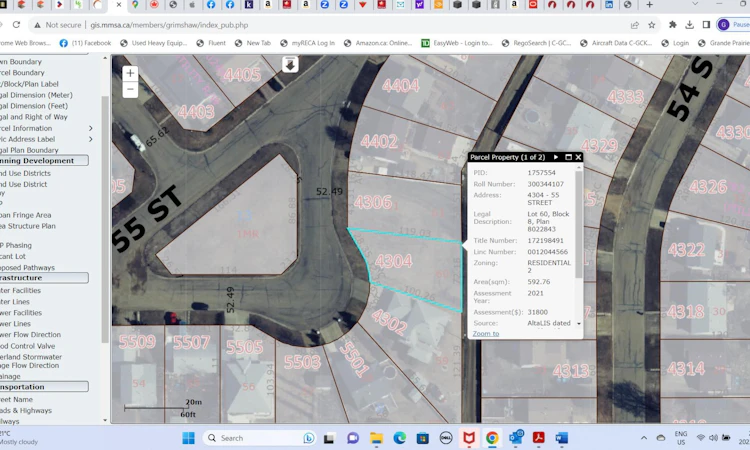Click the popup scroll-down arrow
The width and height of the screenshot is (750, 450).
click(579, 324)
